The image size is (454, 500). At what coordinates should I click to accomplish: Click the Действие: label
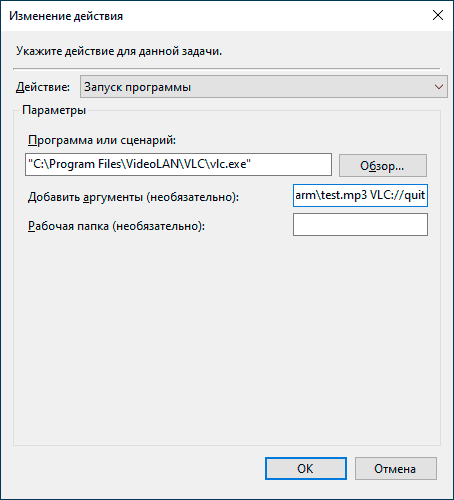43,87
